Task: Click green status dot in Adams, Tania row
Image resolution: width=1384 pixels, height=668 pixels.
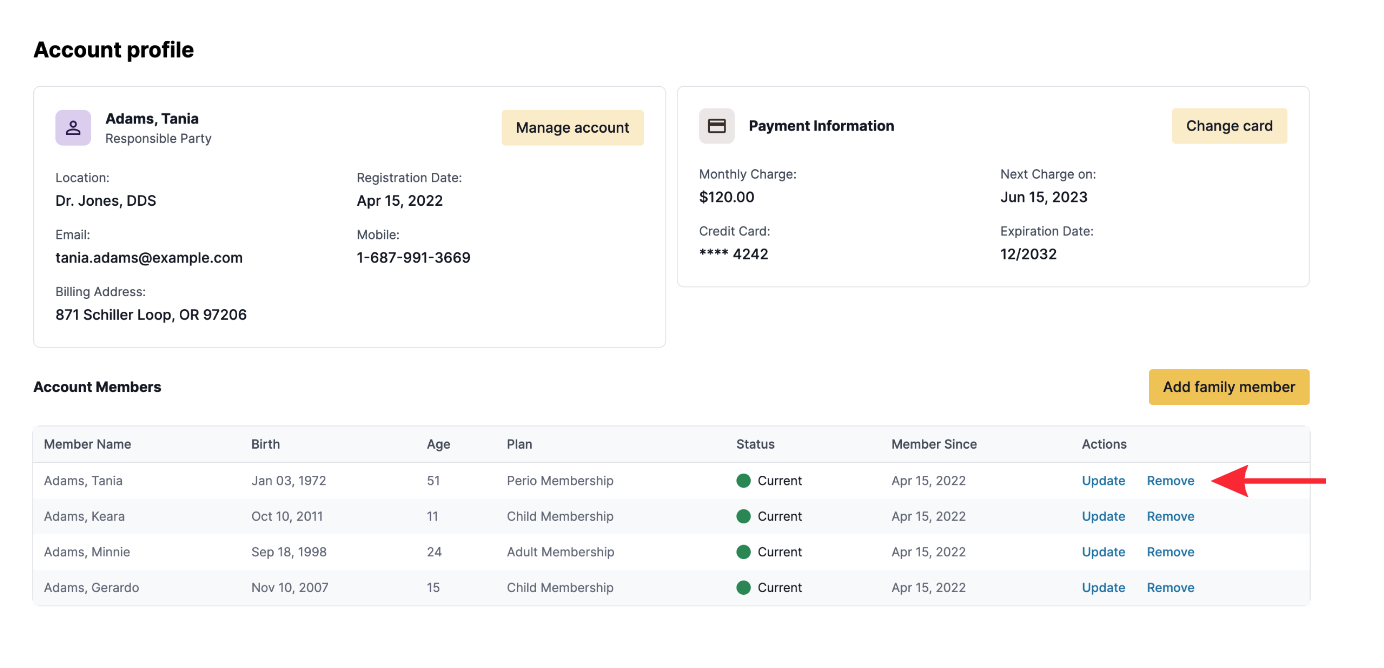Action: pos(743,481)
